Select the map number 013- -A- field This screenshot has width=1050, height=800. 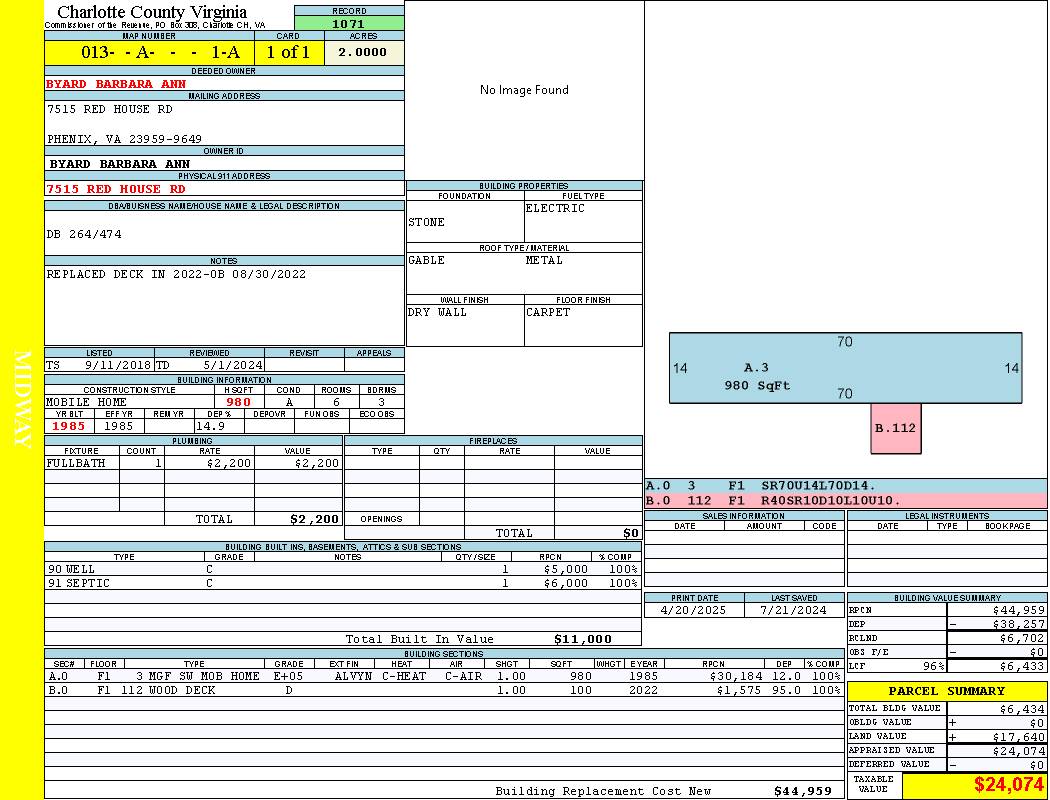[x=149, y=53]
